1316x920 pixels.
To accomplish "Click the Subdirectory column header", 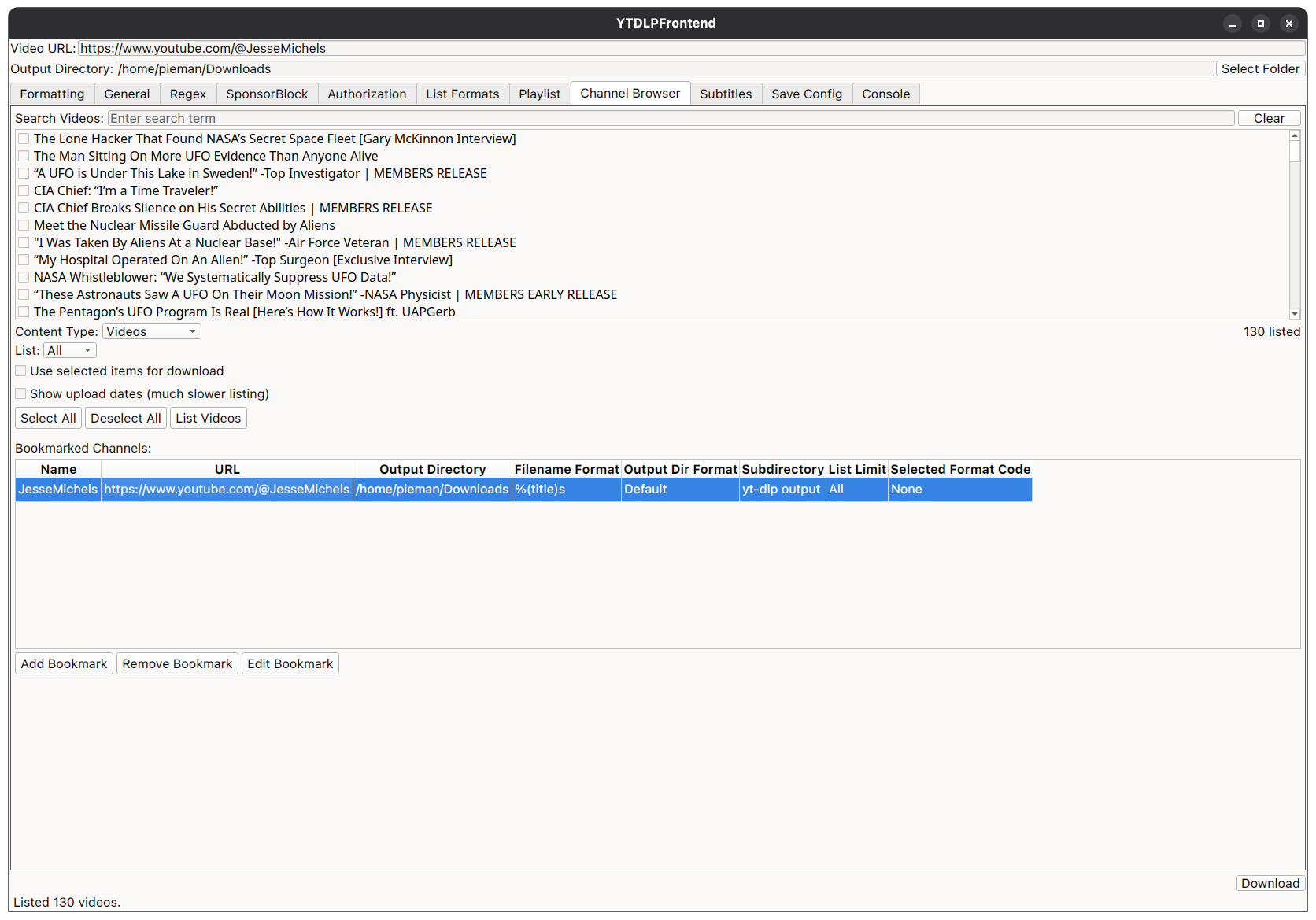I will click(x=782, y=469).
